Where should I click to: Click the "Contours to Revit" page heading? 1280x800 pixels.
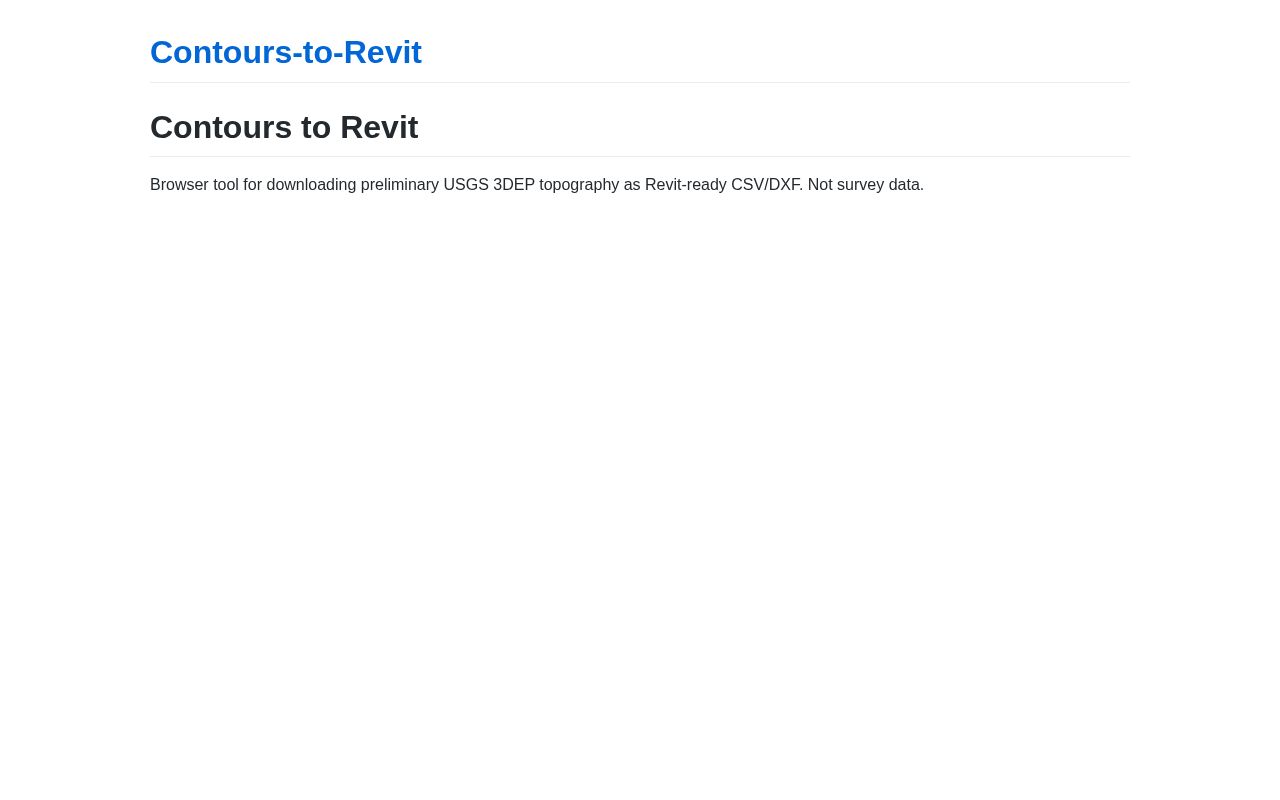pos(284,127)
